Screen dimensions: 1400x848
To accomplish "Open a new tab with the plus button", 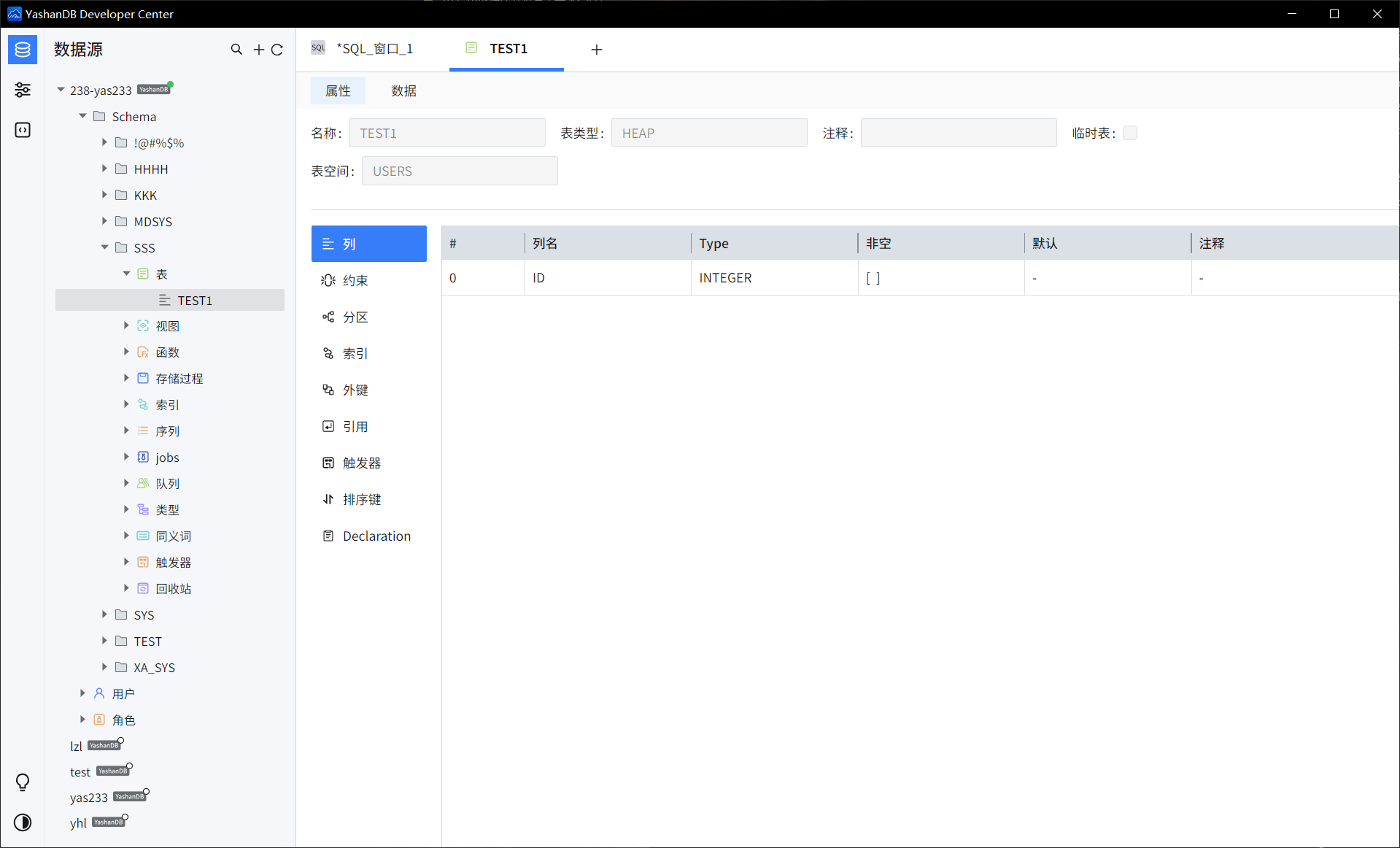I will coord(597,50).
